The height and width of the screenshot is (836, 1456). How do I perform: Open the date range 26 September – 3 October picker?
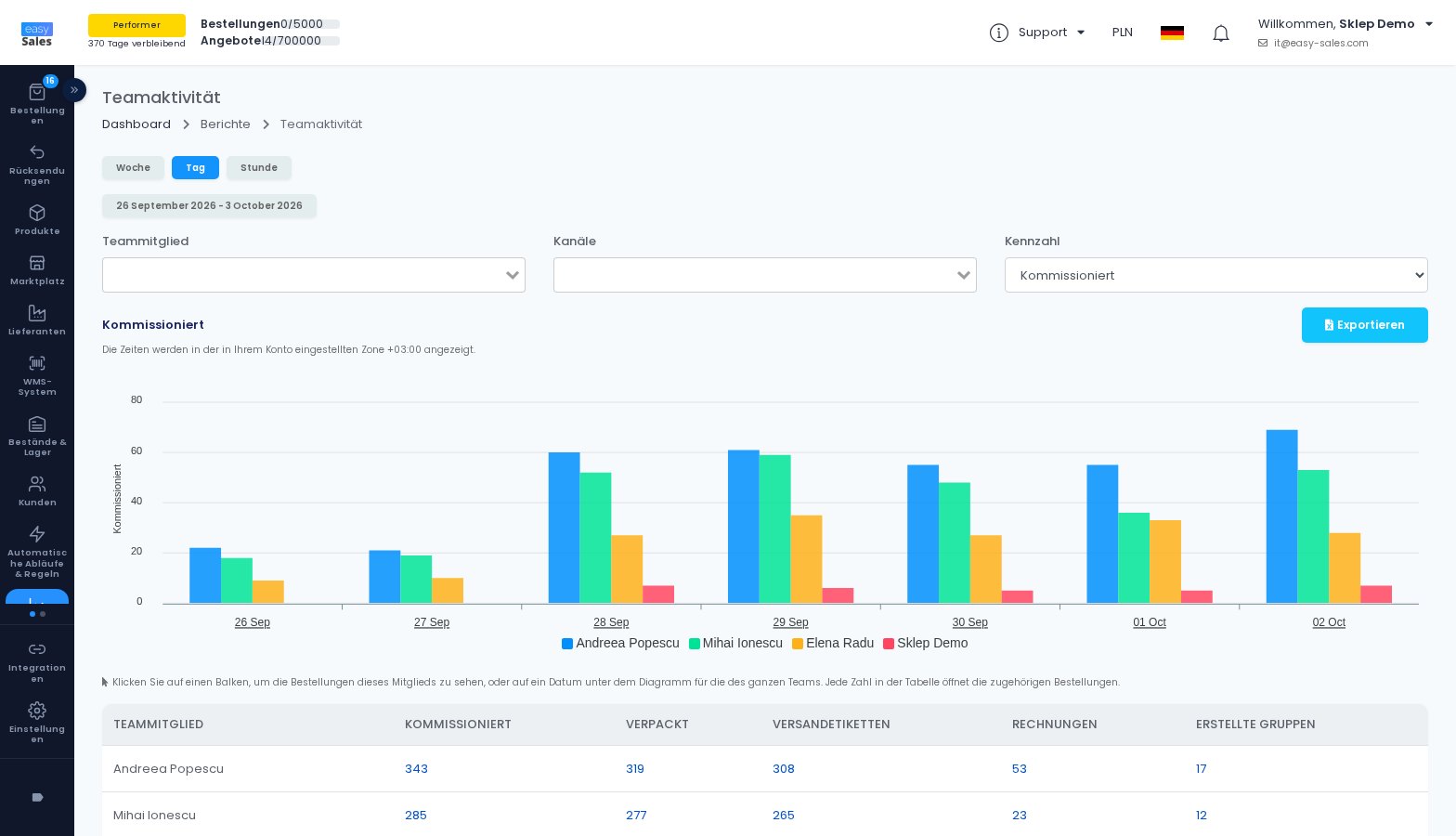pyautogui.click(x=209, y=206)
